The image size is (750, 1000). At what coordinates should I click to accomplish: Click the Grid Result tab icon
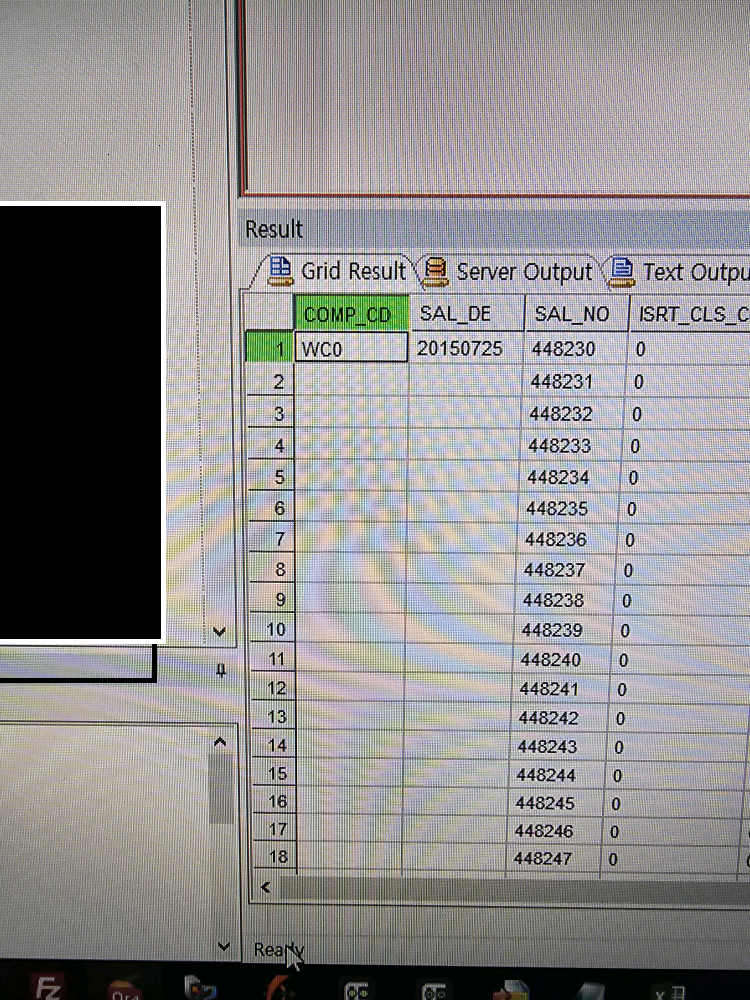coord(280,270)
